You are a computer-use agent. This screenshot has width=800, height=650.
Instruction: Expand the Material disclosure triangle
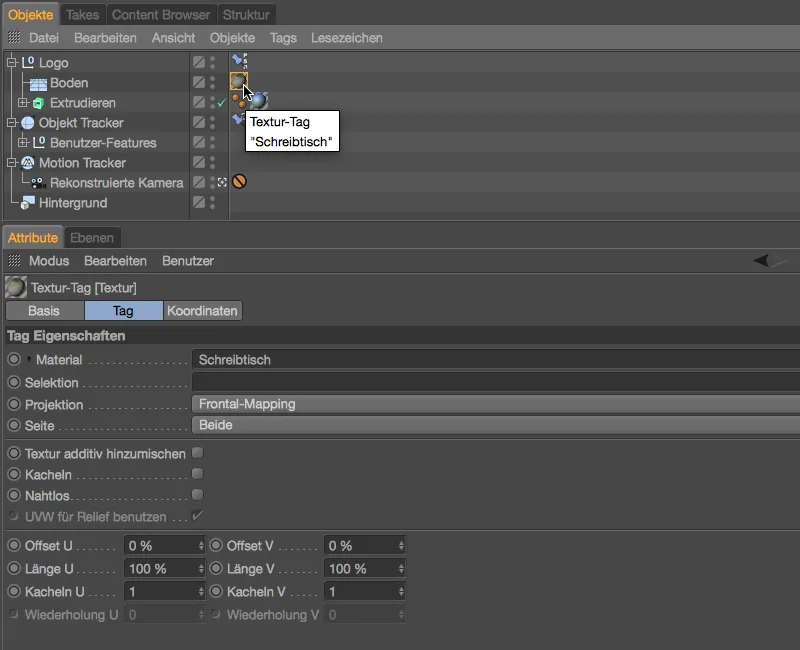coord(29,359)
